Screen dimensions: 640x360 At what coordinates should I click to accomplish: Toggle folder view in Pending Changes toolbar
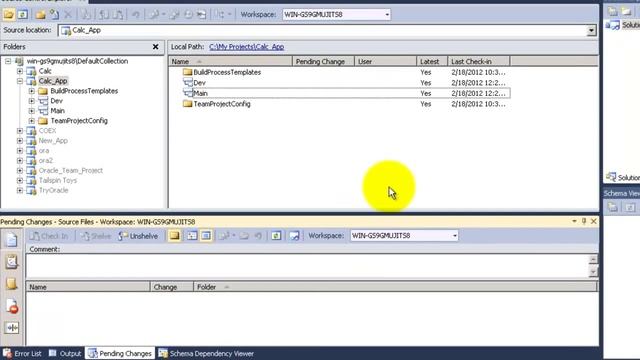point(174,236)
